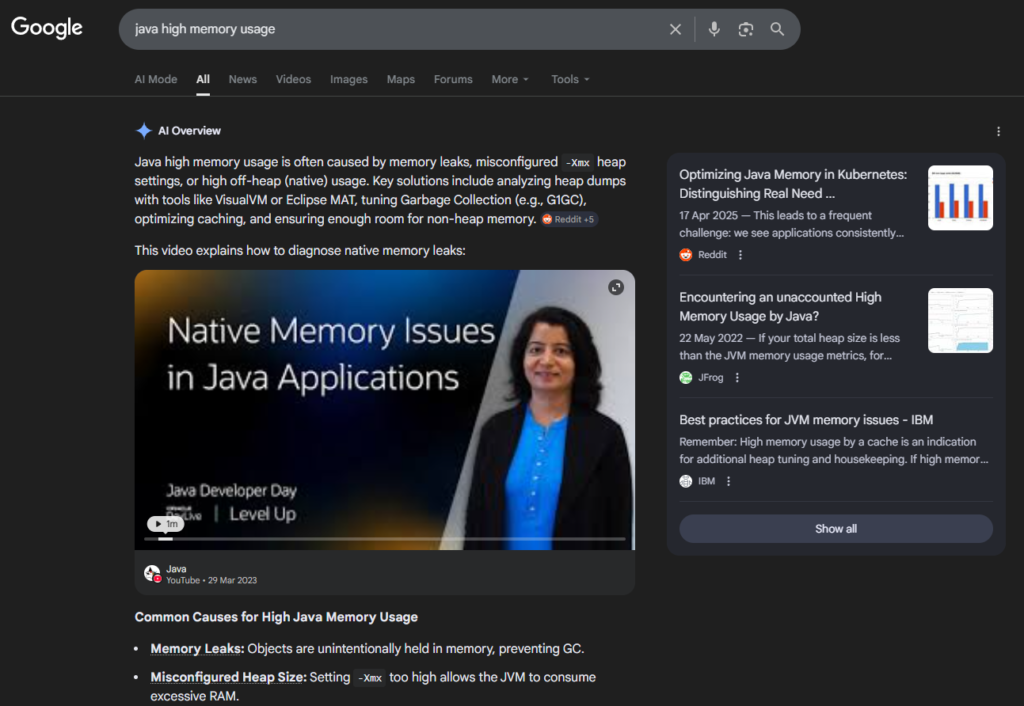Start voice search with microphone icon
The height and width of the screenshot is (706, 1024).
pyautogui.click(x=714, y=30)
